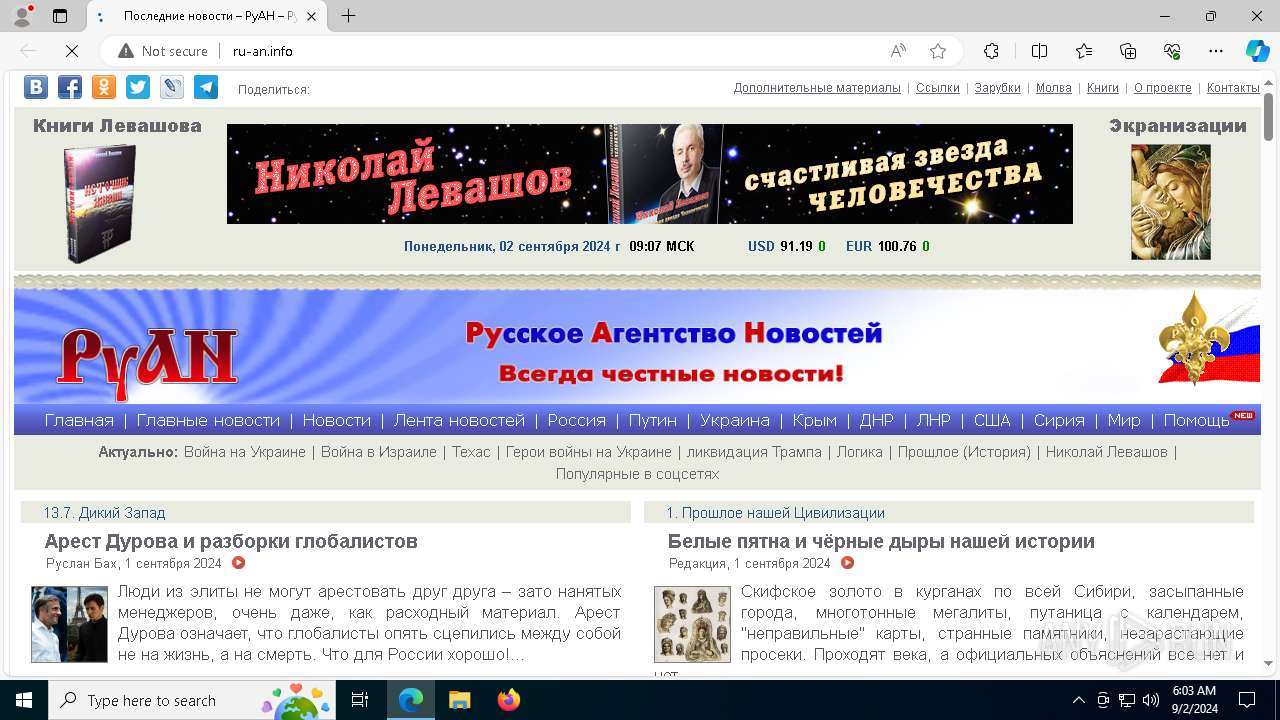The height and width of the screenshot is (720, 1280).
Task: Open category 1. Прошлое нашей Цивилизации
Action: point(776,513)
